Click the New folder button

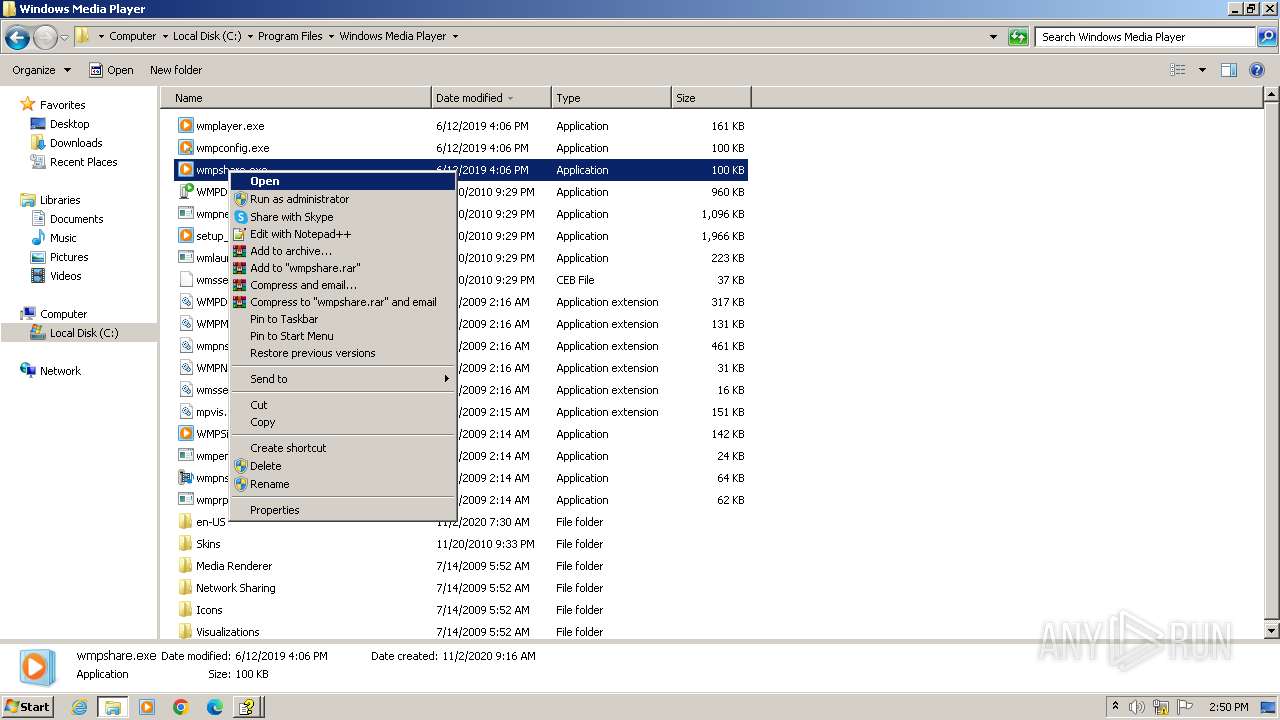(176, 70)
